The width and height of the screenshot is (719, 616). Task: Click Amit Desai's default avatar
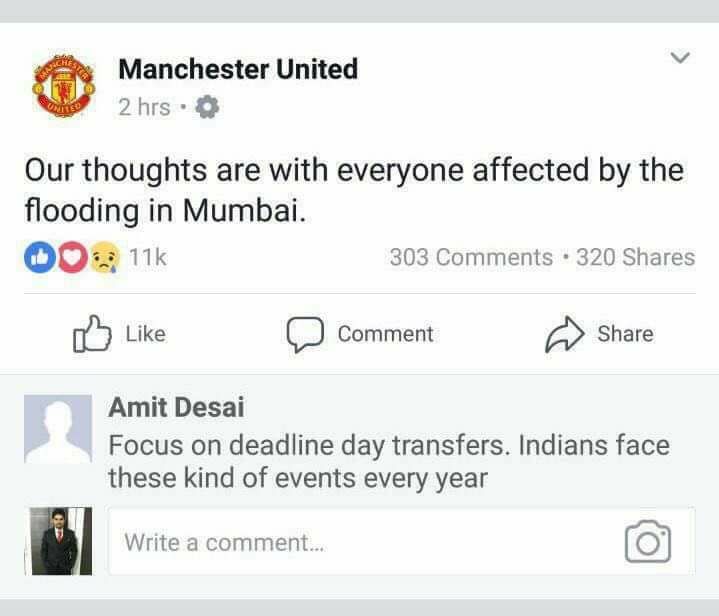(57, 429)
